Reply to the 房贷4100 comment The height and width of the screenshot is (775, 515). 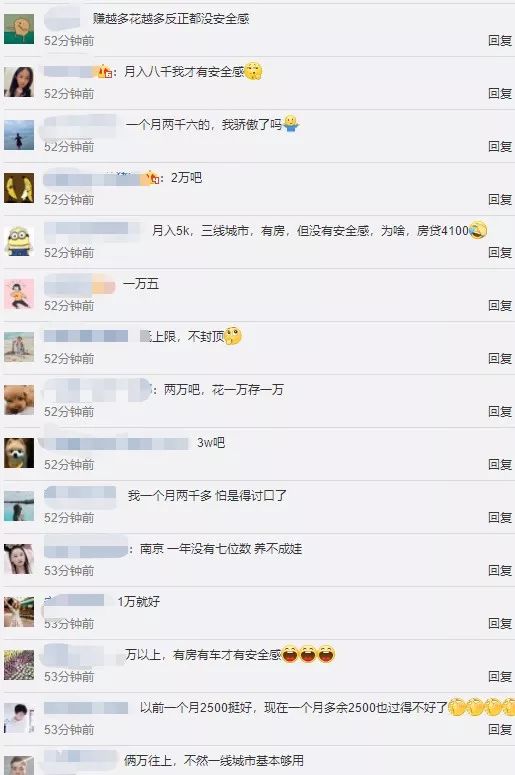point(500,252)
